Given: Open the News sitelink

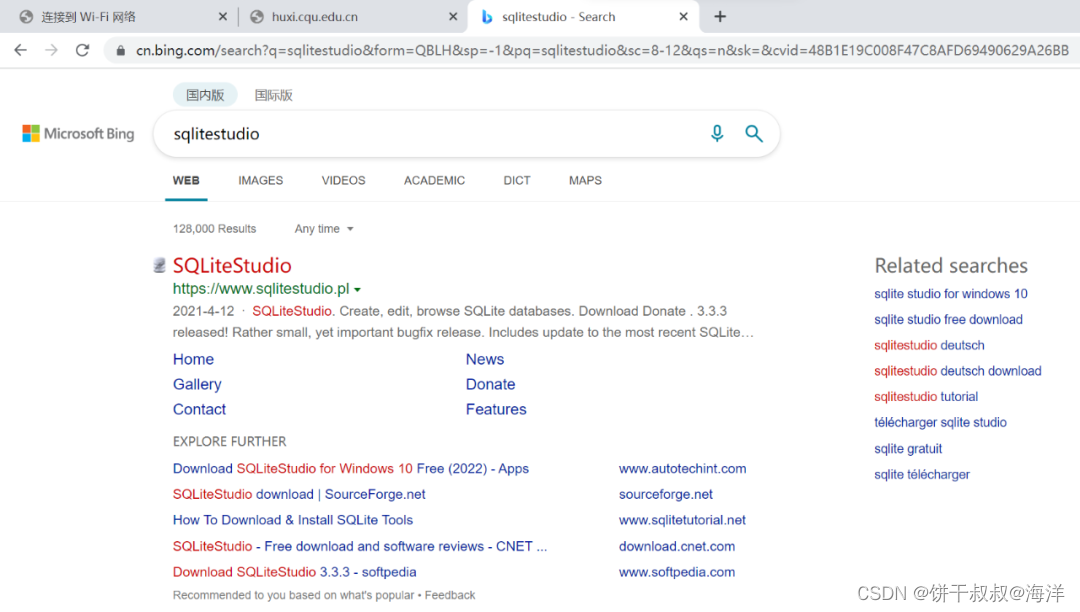Looking at the screenshot, I should pyautogui.click(x=485, y=359).
